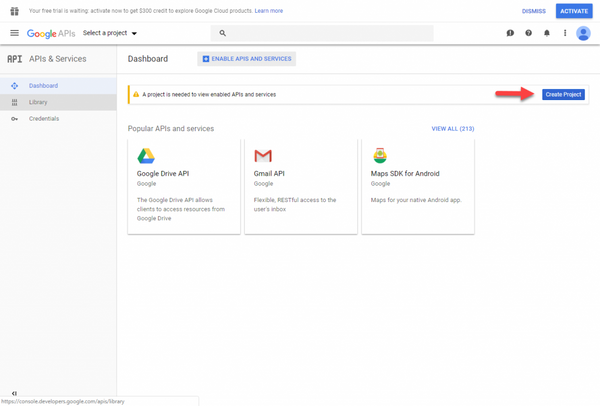This screenshot has width=600, height=406.
Task: Collapse the left sidebar panel
Action: coord(14,393)
